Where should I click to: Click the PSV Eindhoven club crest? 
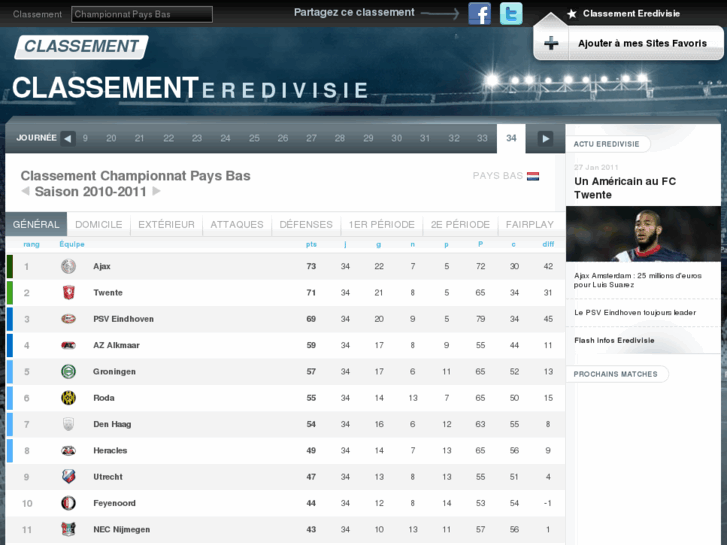(x=68, y=319)
